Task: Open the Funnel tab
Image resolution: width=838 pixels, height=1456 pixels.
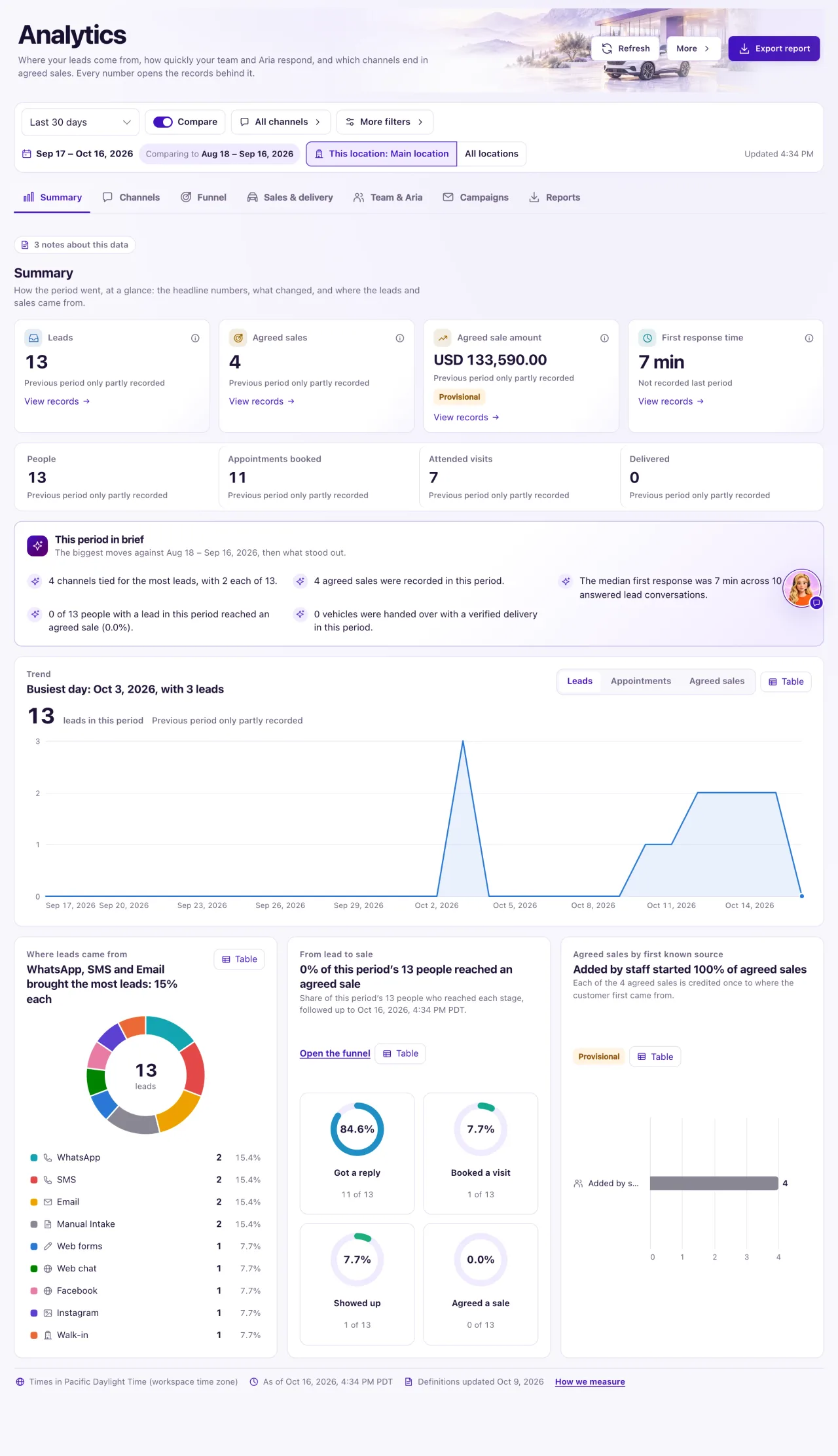Action: 204,197
